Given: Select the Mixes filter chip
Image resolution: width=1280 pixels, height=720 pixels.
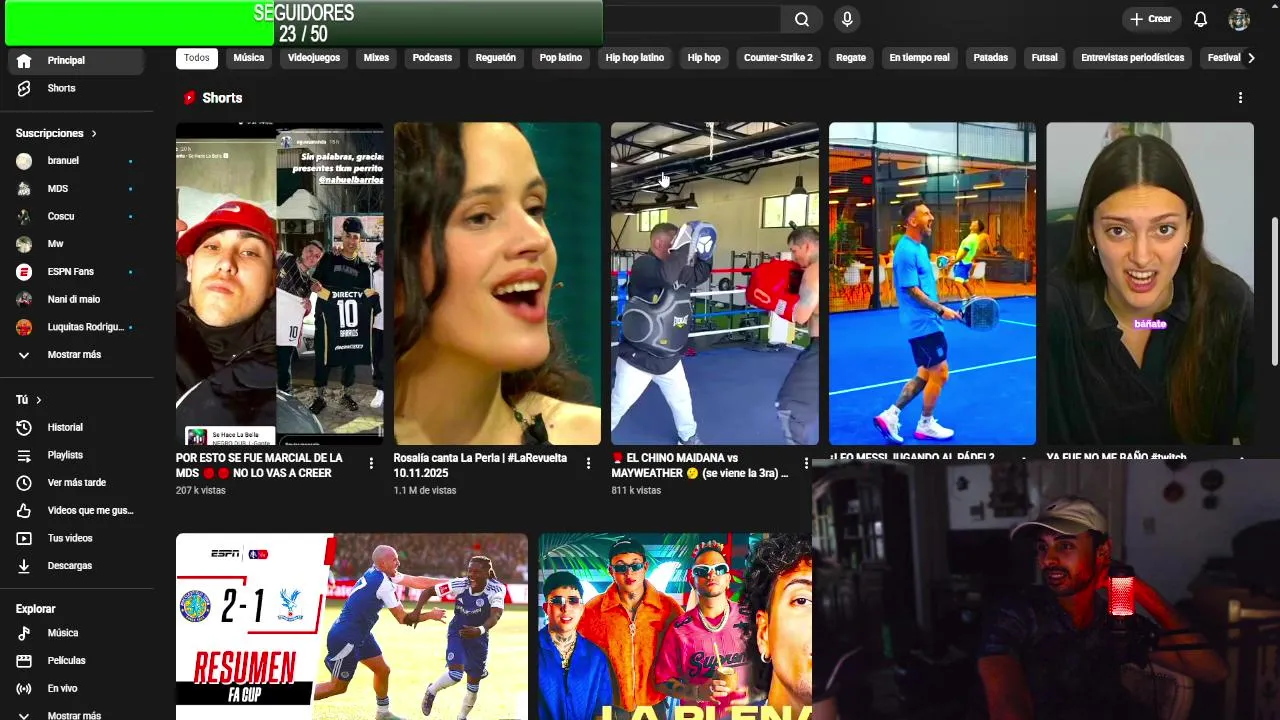Looking at the screenshot, I should pos(376,58).
